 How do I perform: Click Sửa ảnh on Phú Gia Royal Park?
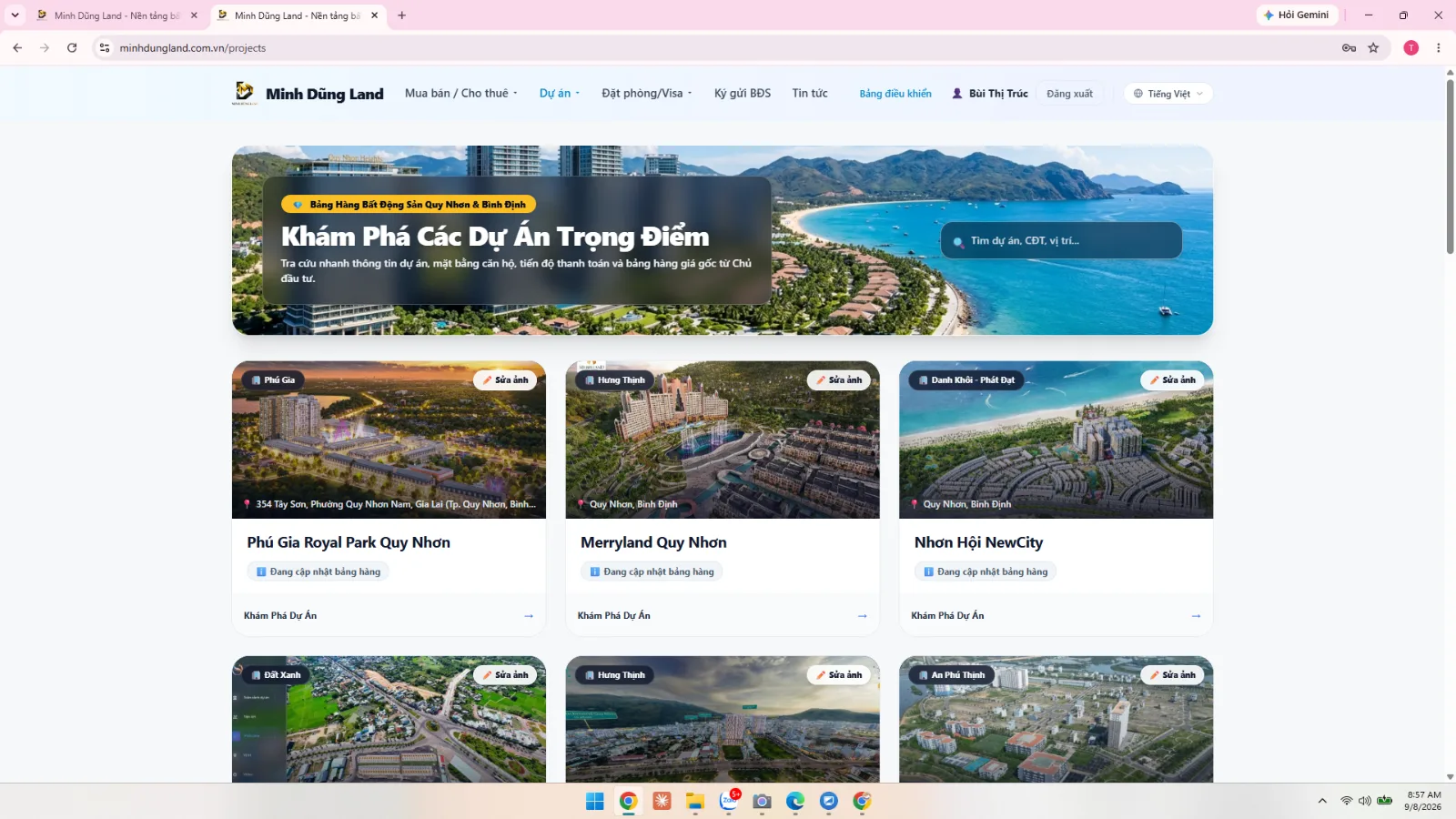(505, 380)
